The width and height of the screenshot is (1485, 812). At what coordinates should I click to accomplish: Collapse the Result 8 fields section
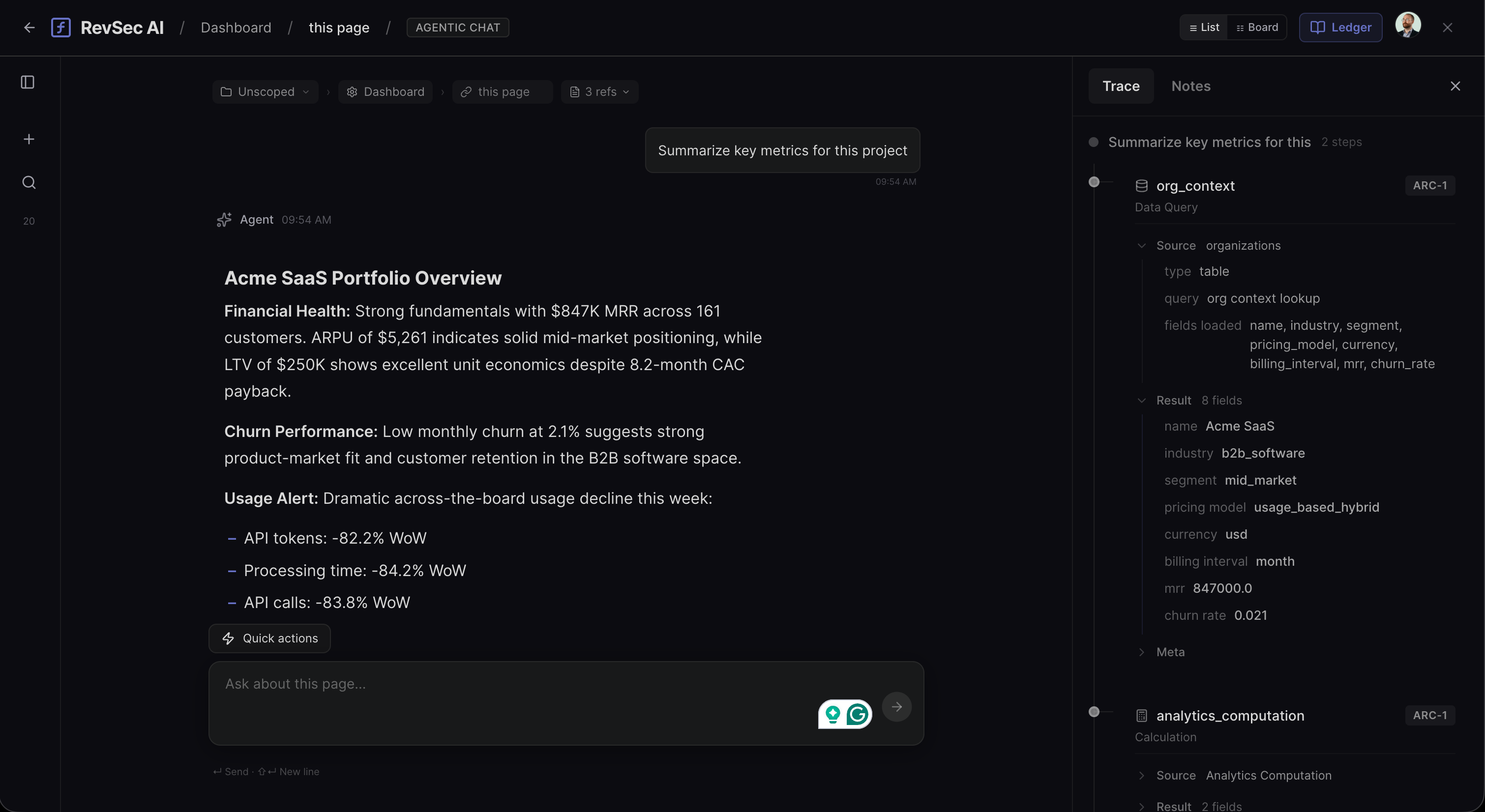tap(1141, 401)
